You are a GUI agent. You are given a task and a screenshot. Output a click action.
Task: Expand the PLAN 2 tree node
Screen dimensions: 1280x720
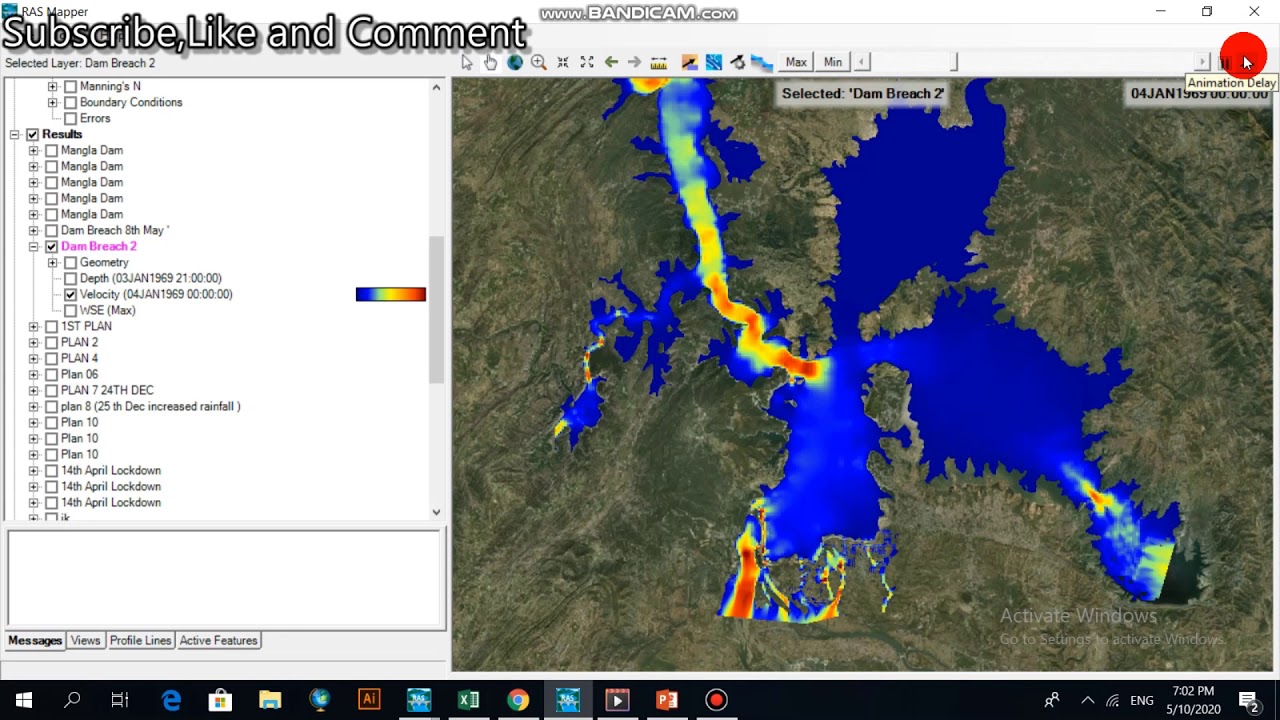34,342
